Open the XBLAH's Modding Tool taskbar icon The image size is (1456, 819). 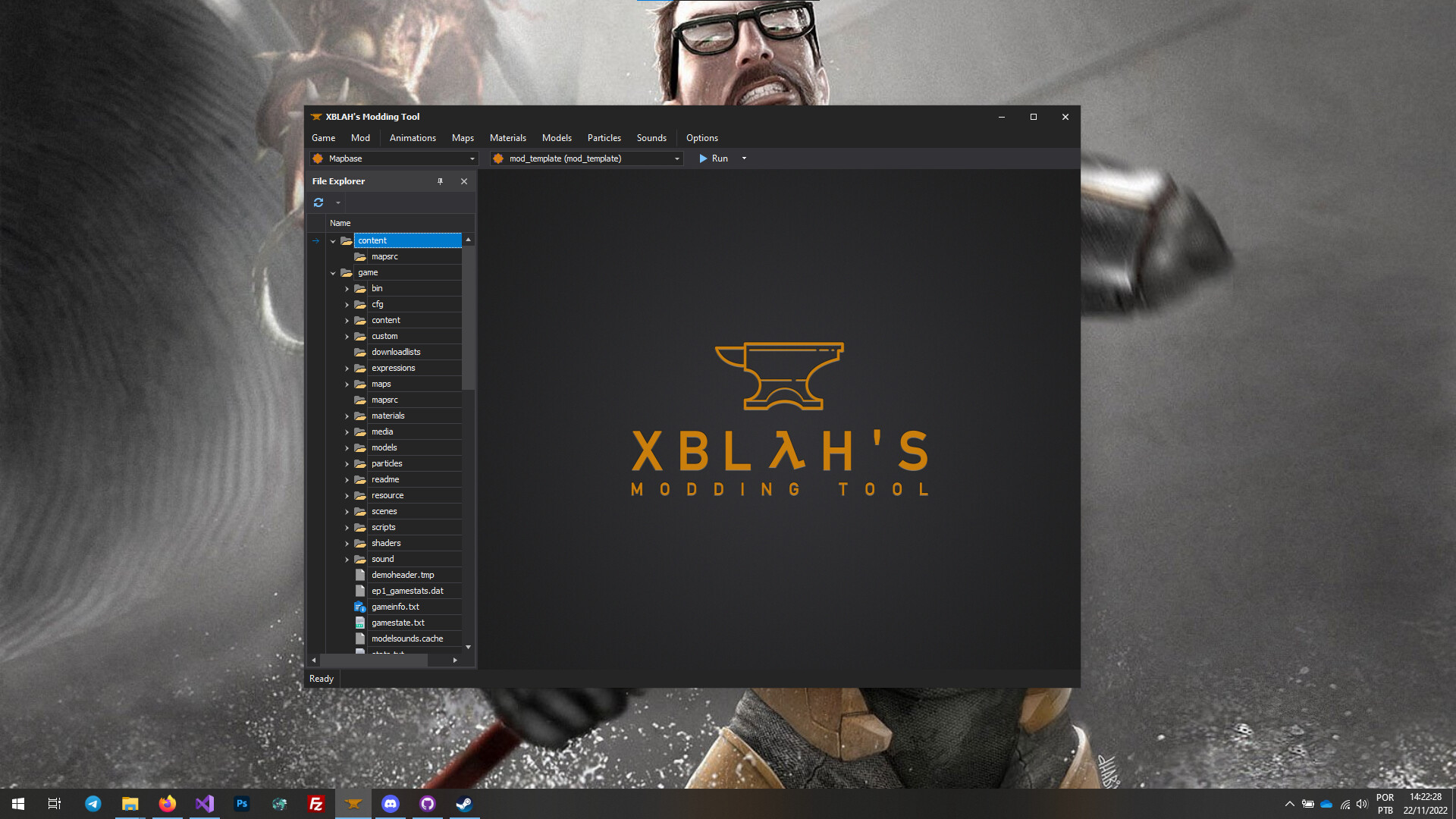point(353,804)
